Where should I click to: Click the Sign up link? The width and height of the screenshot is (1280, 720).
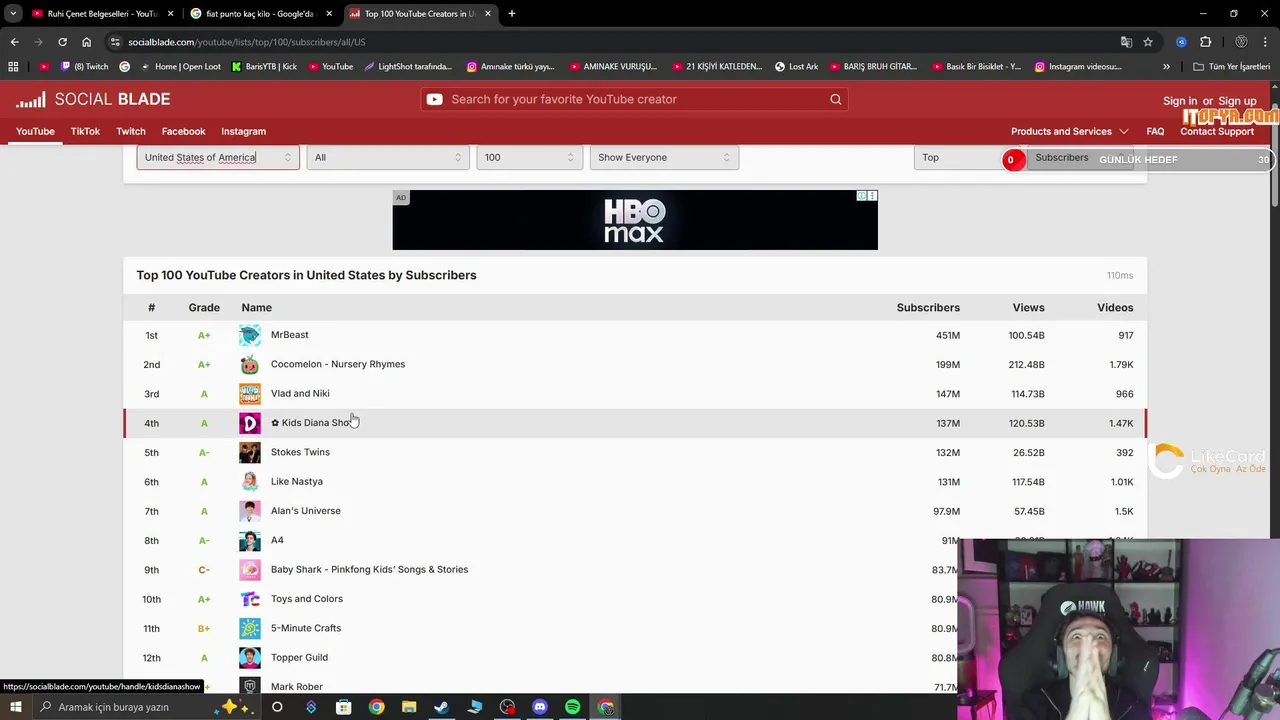click(1237, 101)
